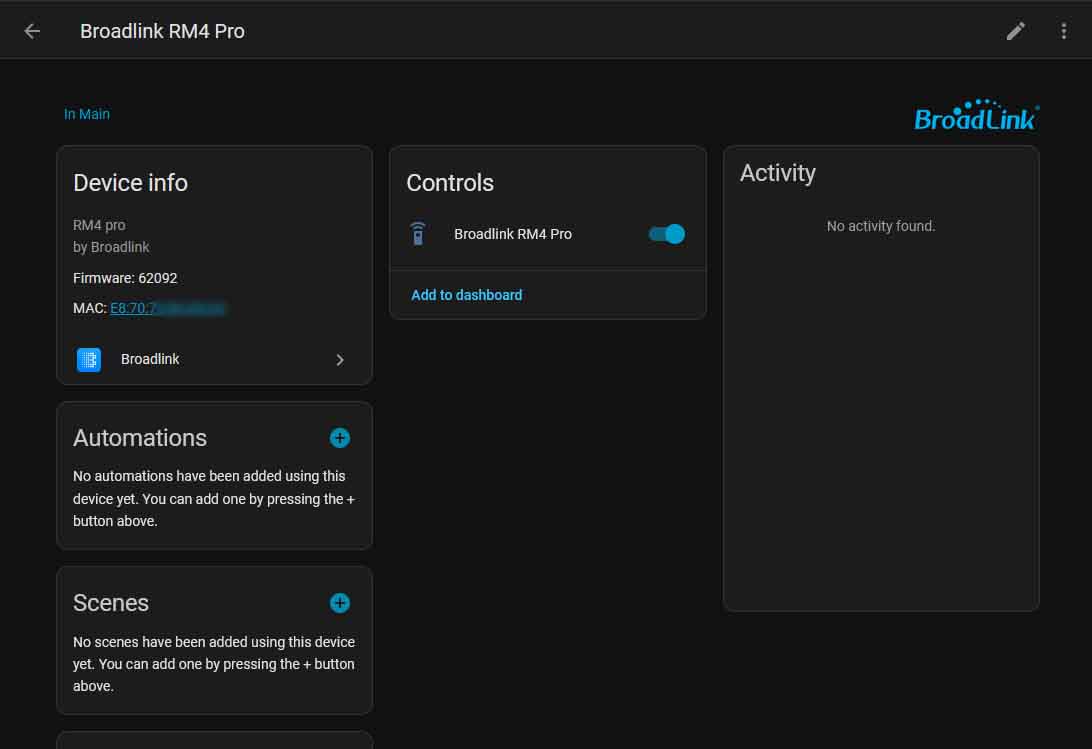Open the In Main area link

(87, 114)
